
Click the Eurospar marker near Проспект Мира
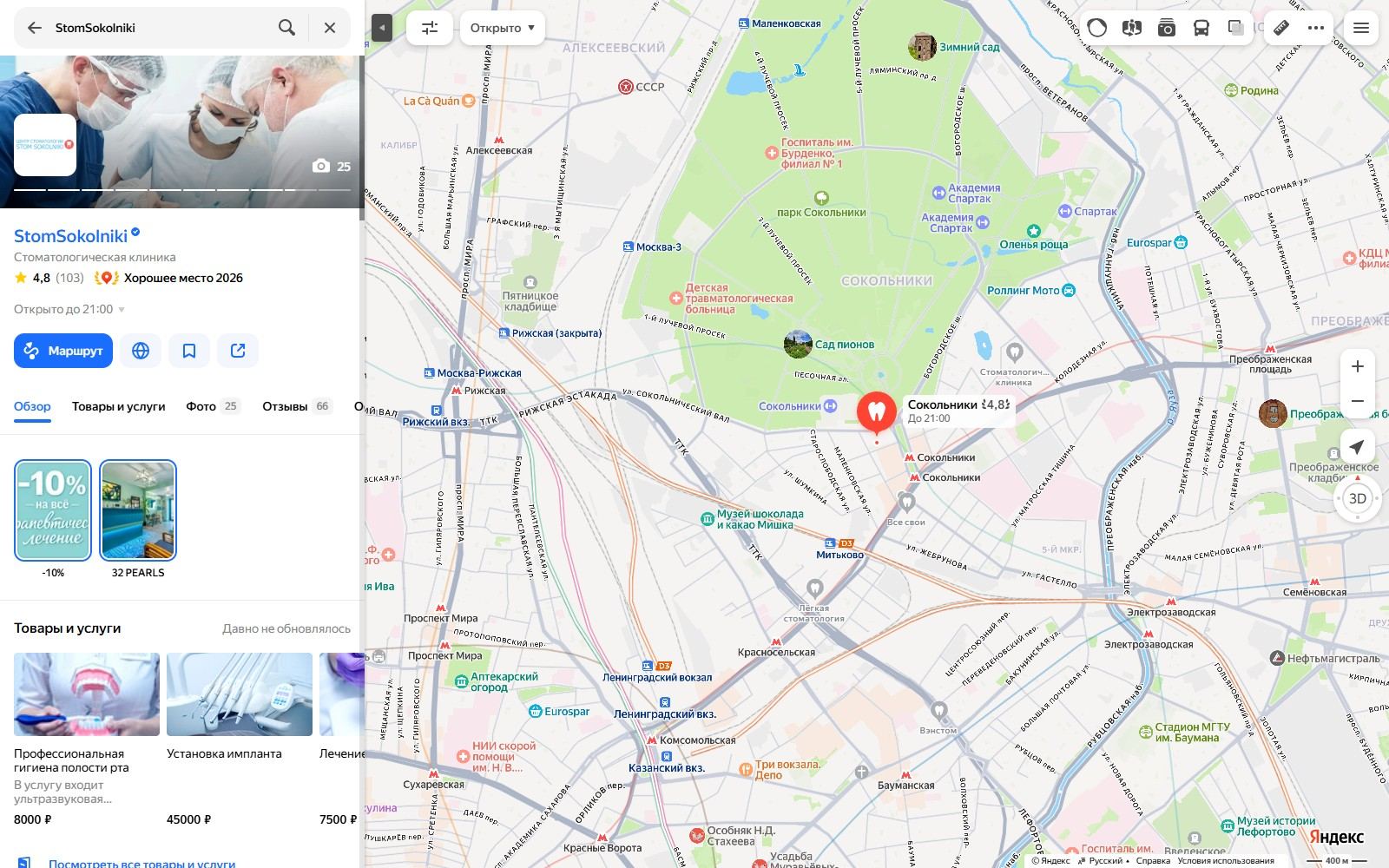coord(536,712)
